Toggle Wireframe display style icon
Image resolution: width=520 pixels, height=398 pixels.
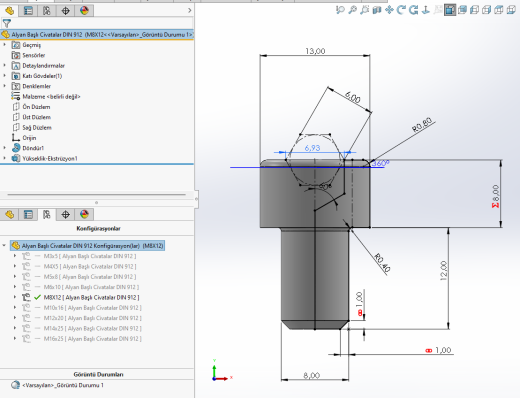click(x=499, y=10)
